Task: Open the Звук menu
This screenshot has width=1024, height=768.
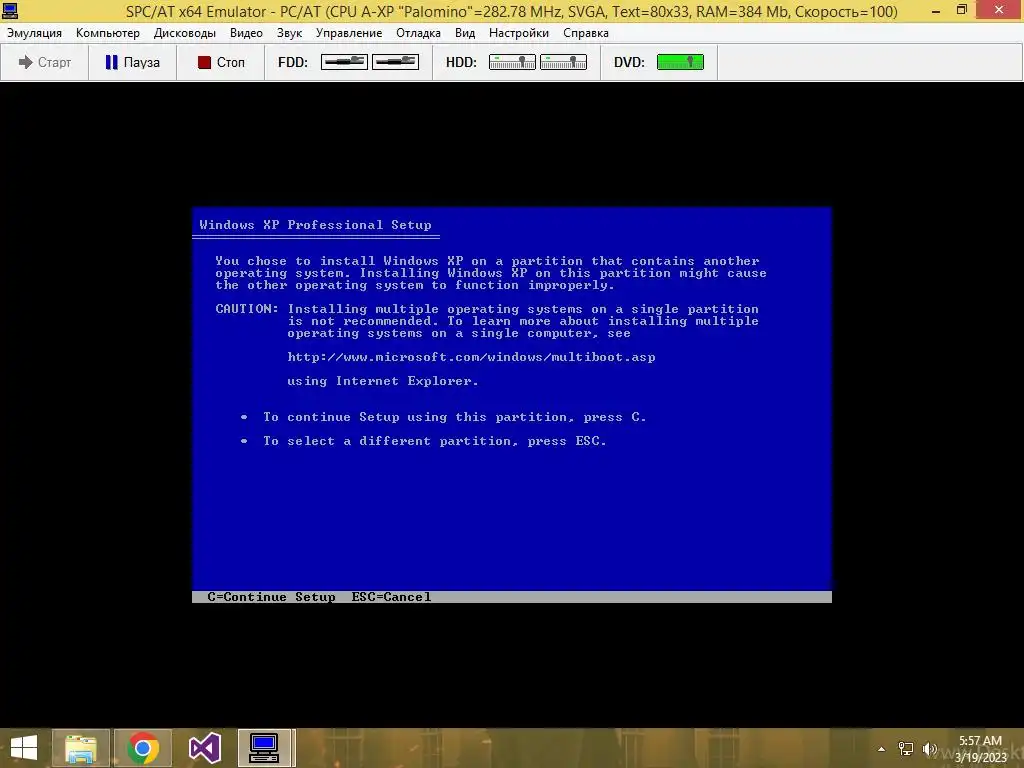Action: click(x=289, y=33)
